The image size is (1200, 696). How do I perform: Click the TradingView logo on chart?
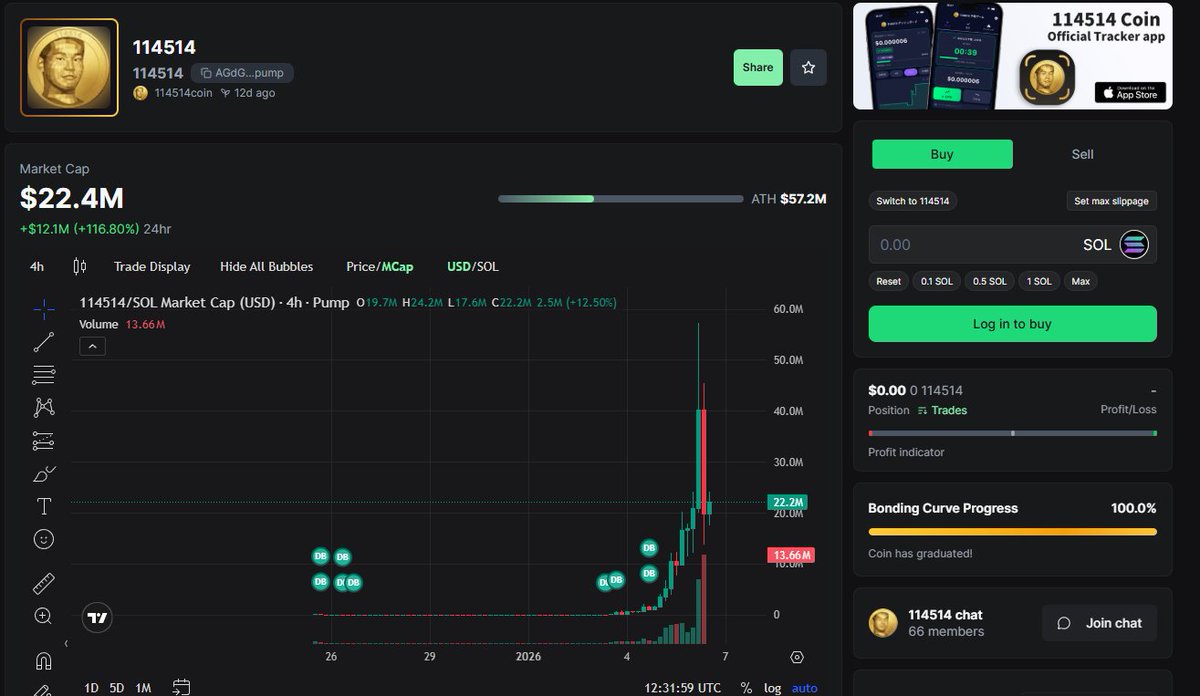click(97, 619)
